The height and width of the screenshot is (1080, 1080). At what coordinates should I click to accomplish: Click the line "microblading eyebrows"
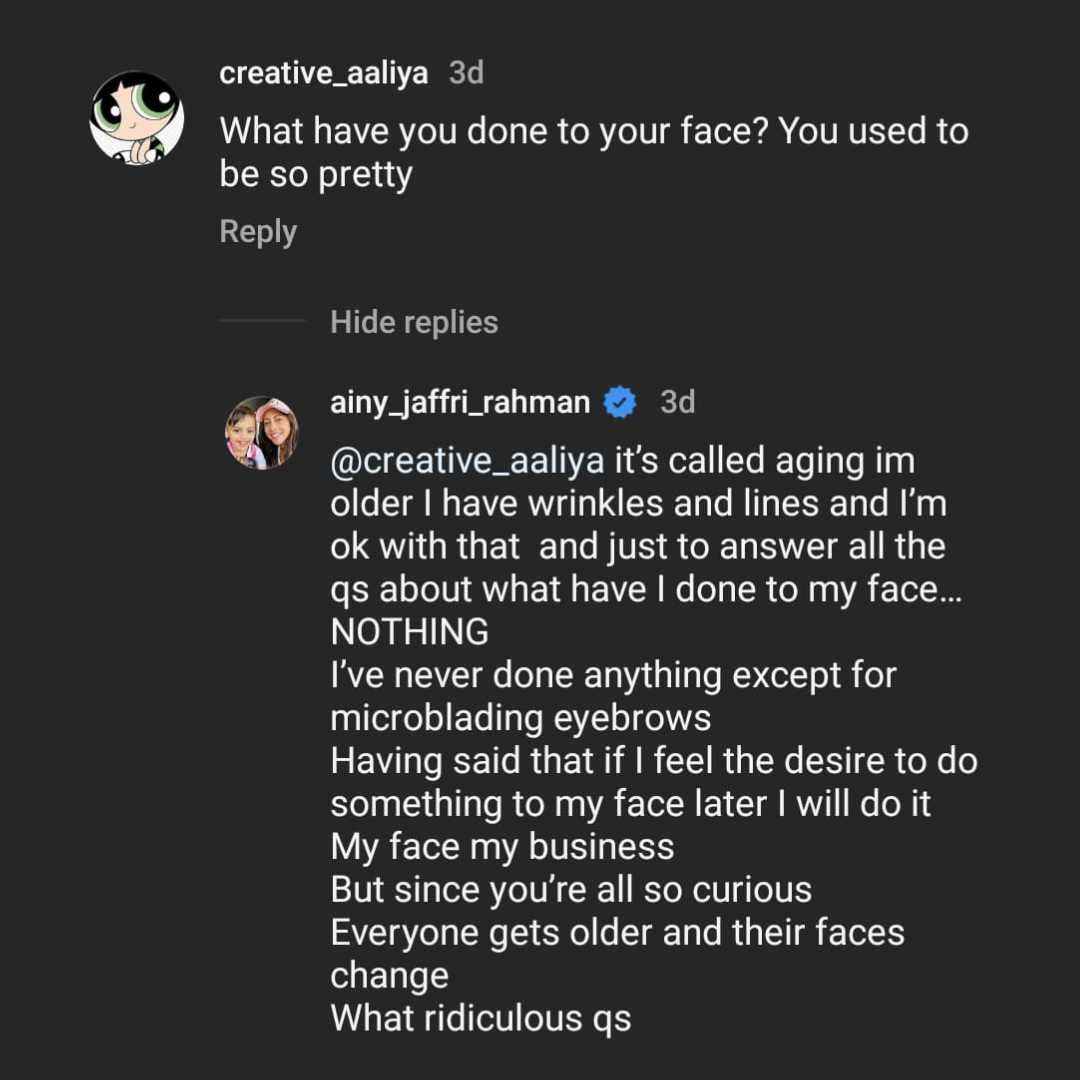click(x=520, y=718)
